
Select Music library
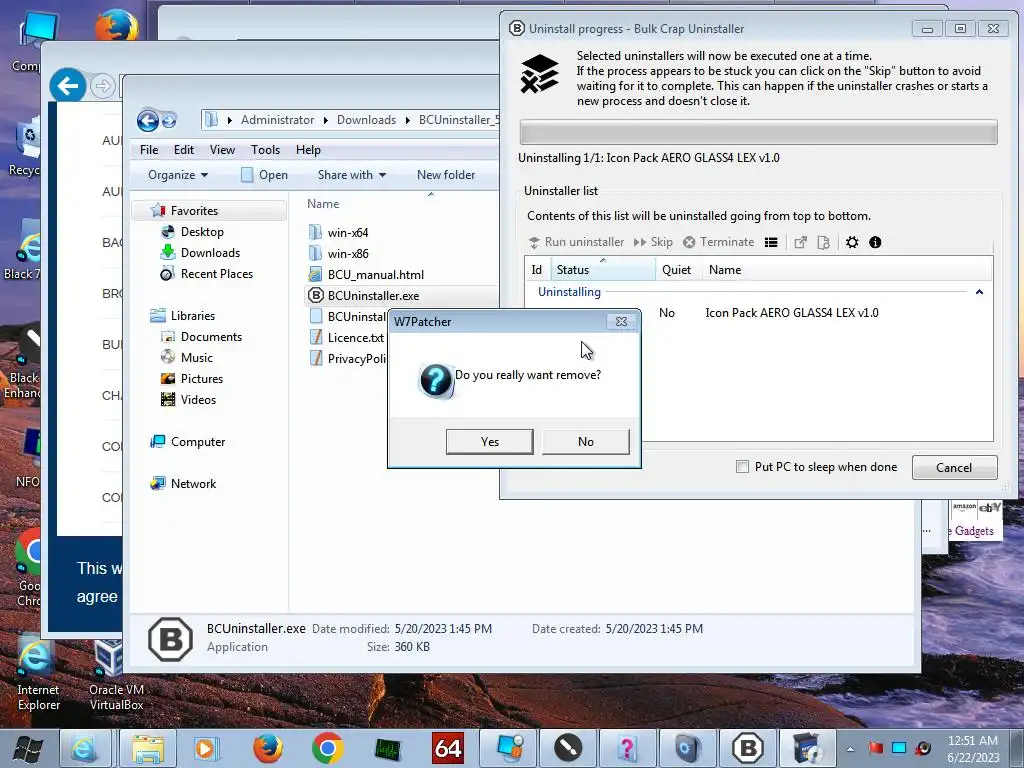196,357
